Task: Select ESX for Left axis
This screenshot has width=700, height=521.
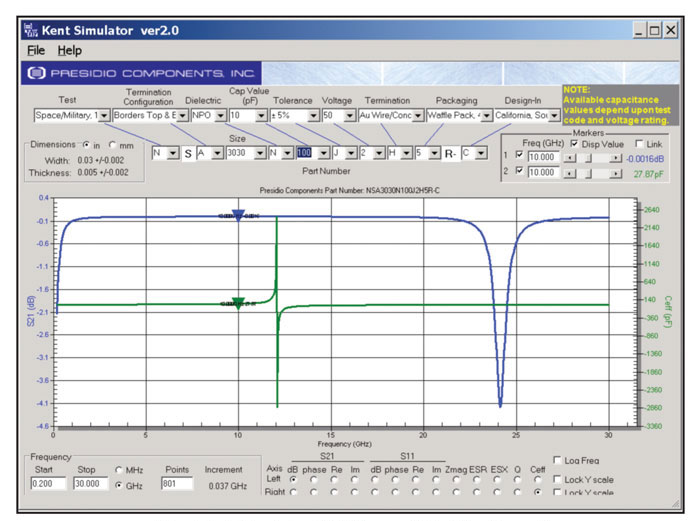Action: click(497, 479)
